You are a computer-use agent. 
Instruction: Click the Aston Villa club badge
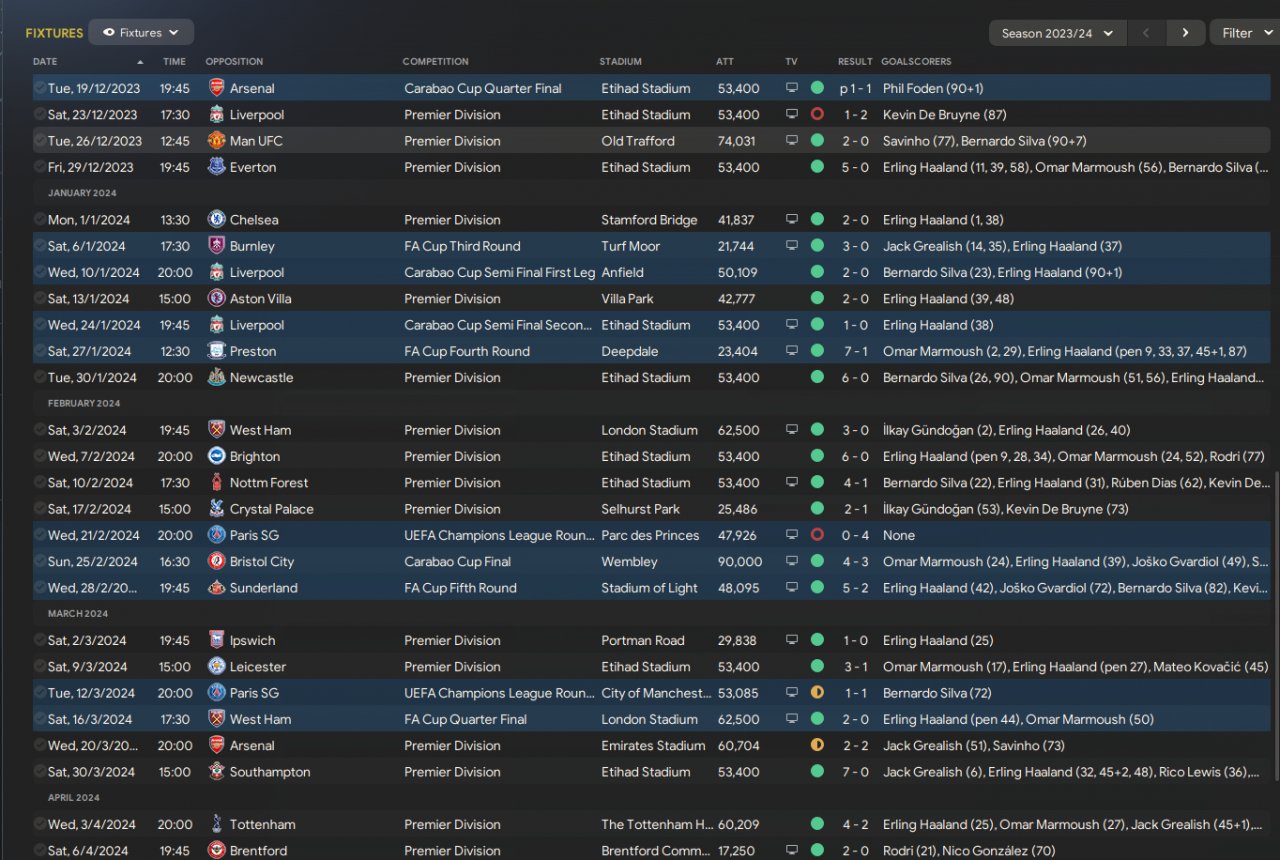(216, 298)
